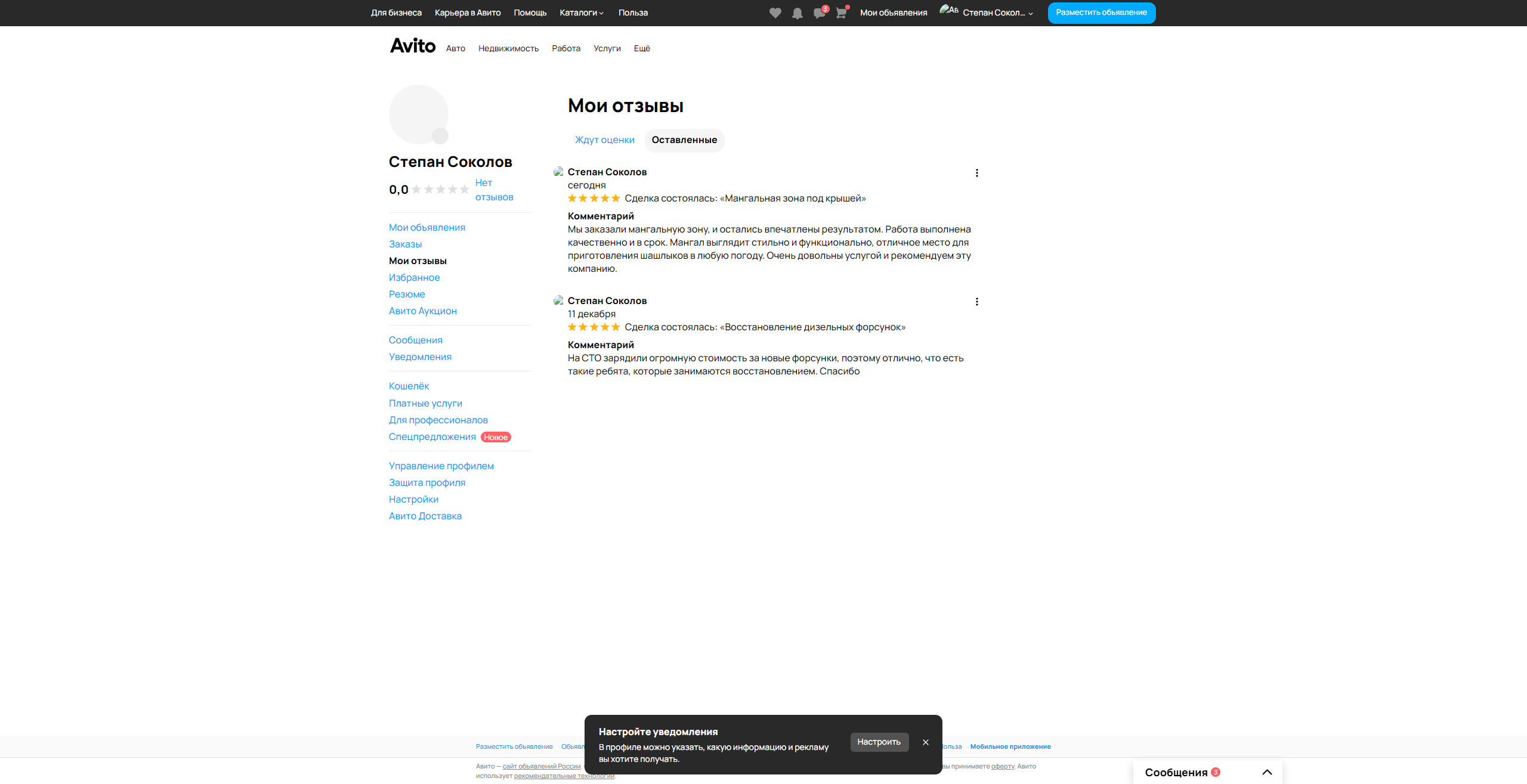This screenshot has height=784, width=1527.
Task: Switch to Ждут оценки tab
Action: 604,140
